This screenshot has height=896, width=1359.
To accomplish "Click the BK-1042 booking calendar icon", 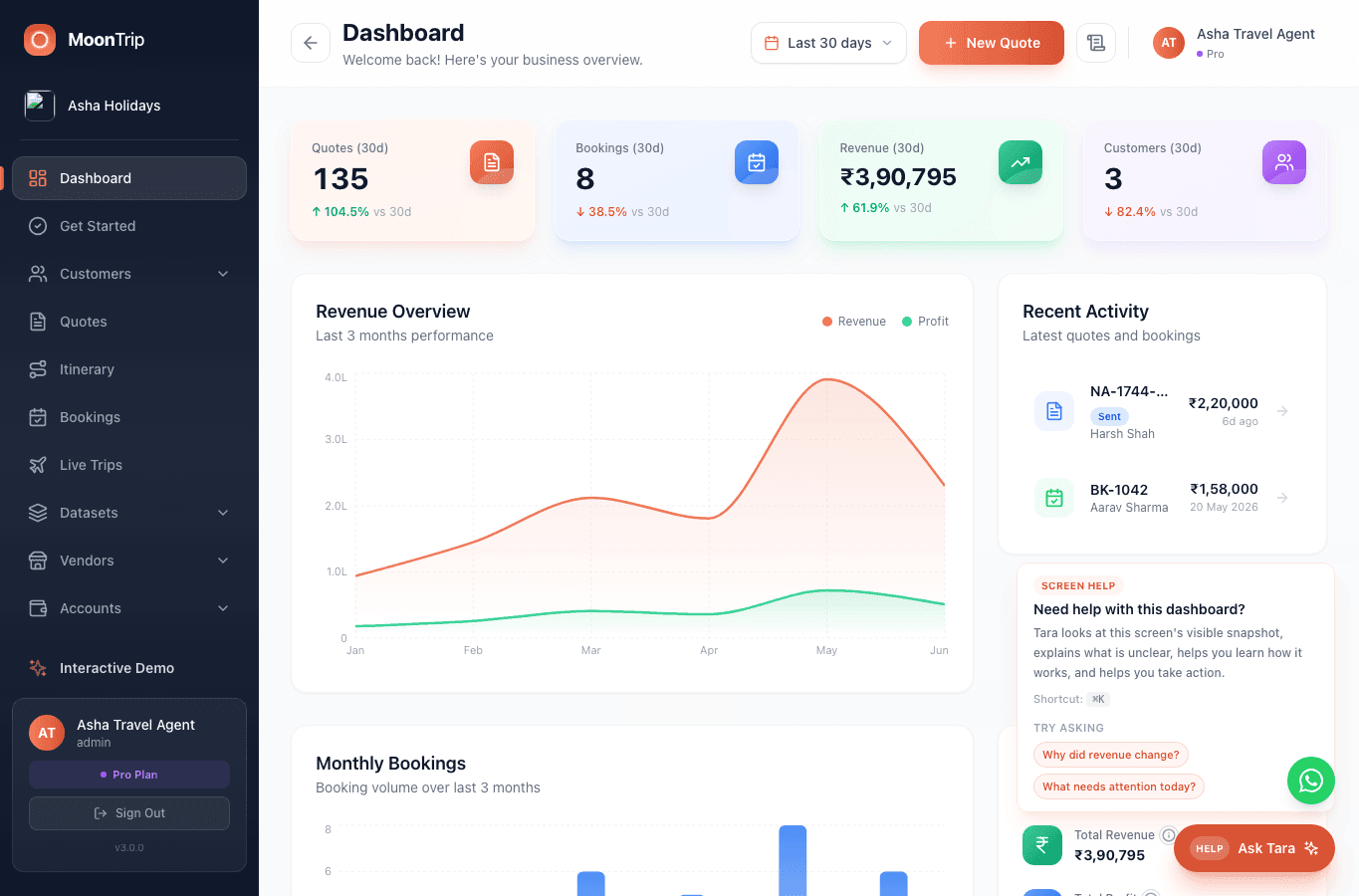I will [x=1054, y=498].
